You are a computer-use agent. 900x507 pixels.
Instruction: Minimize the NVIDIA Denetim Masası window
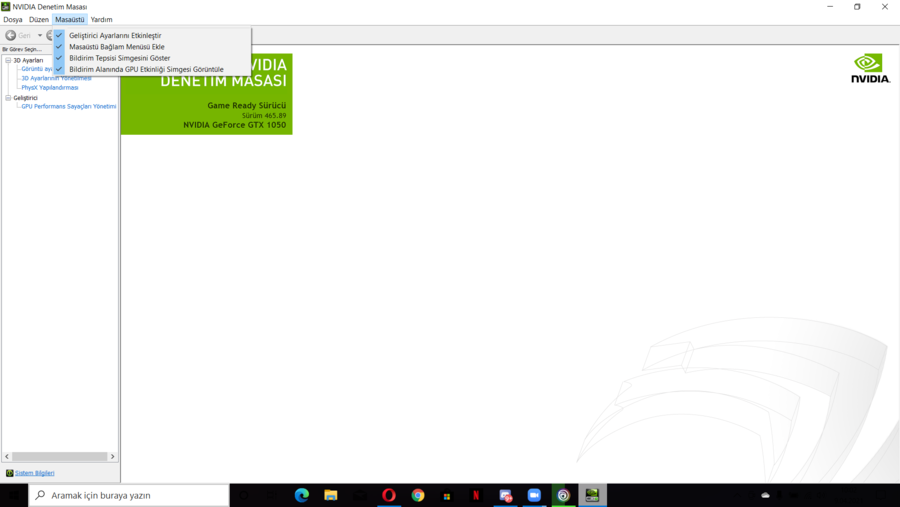pos(830,7)
